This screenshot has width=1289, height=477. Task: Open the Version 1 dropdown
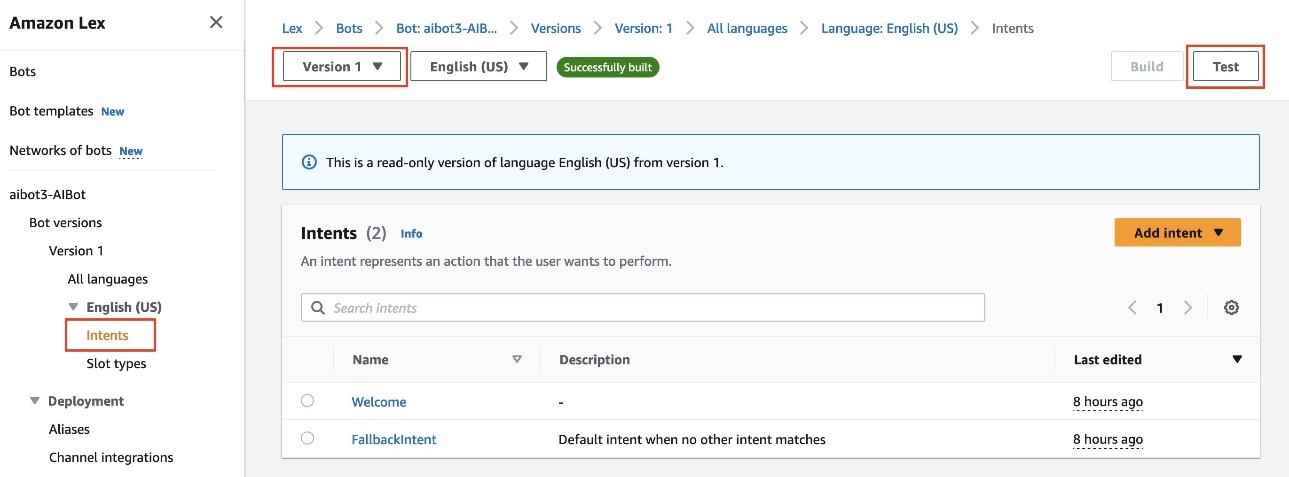point(342,67)
